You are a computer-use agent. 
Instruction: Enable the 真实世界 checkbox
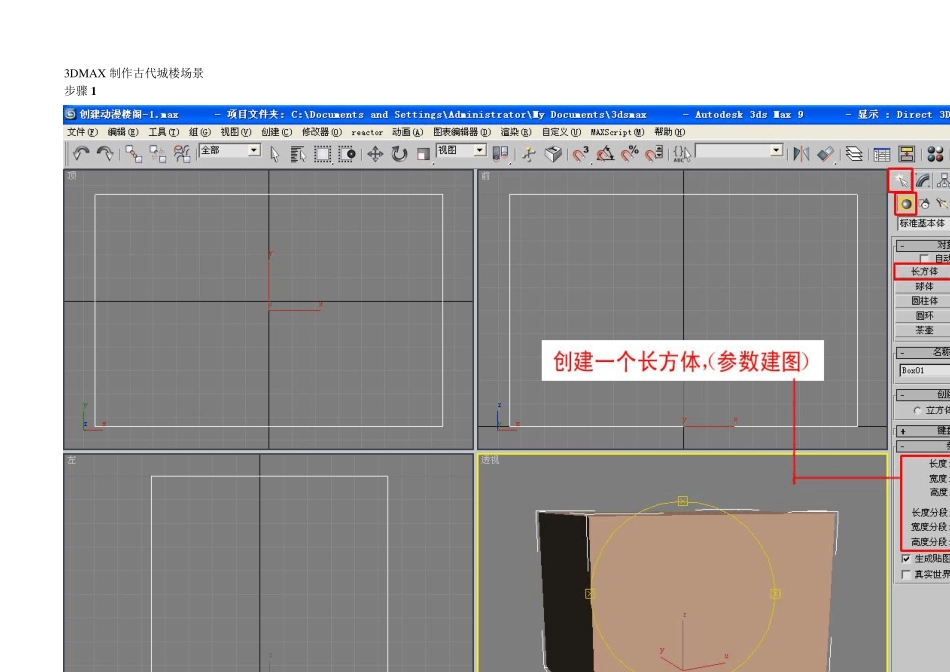pyautogui.click(x=906, y=575)
